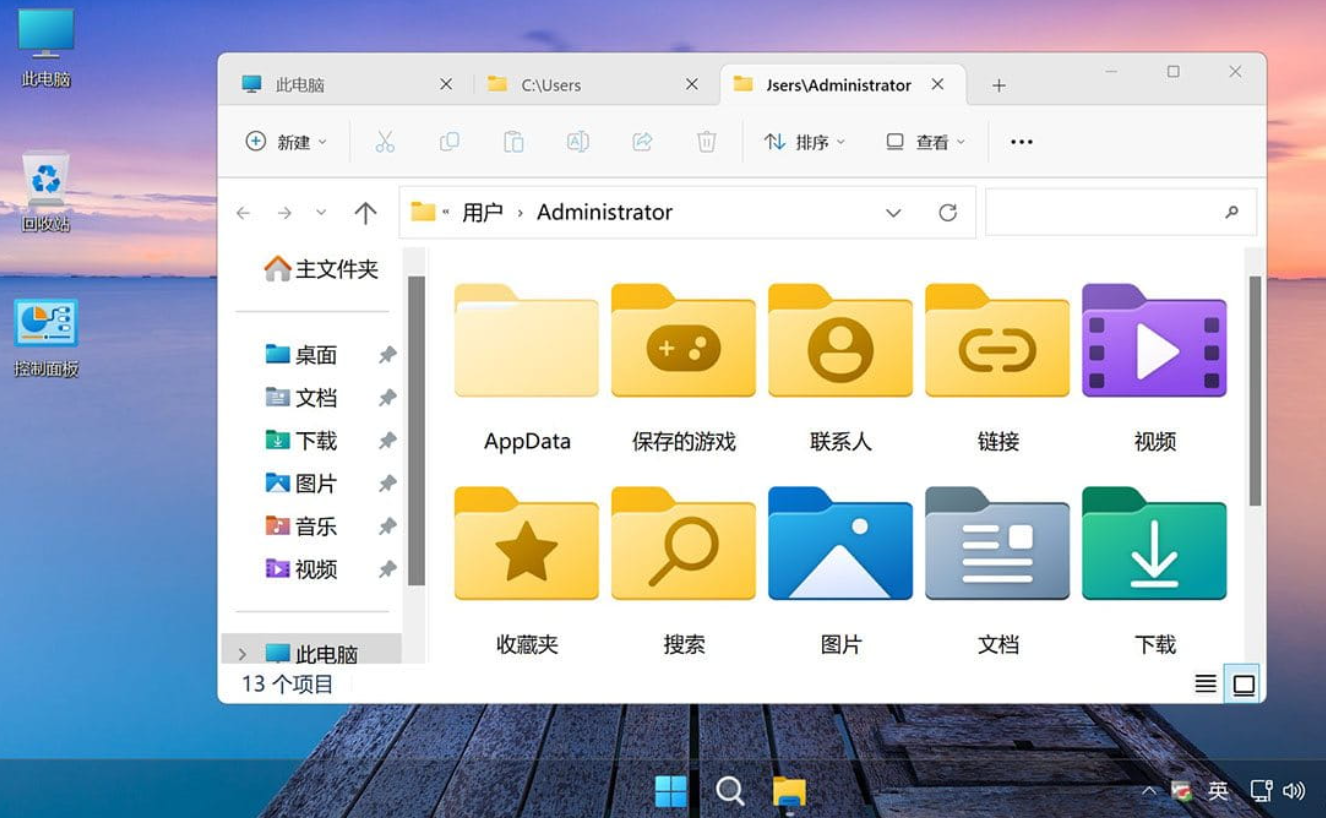This screenshot has height=818, width=1326.
Task: Switch to the C:\Users tab
Action: [x=592, y=85]
